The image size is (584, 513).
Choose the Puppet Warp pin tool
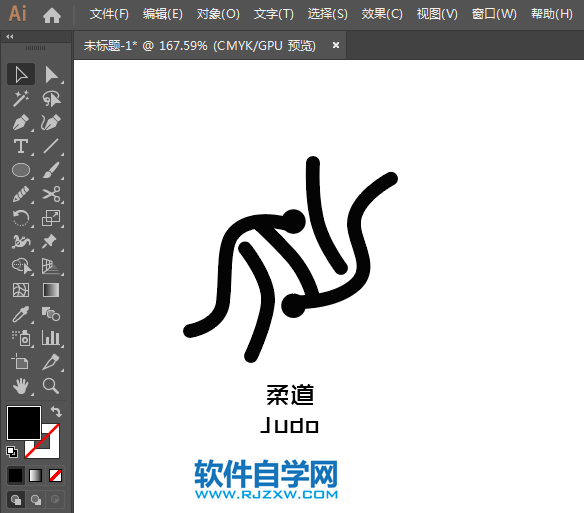(x=51, y=242)
